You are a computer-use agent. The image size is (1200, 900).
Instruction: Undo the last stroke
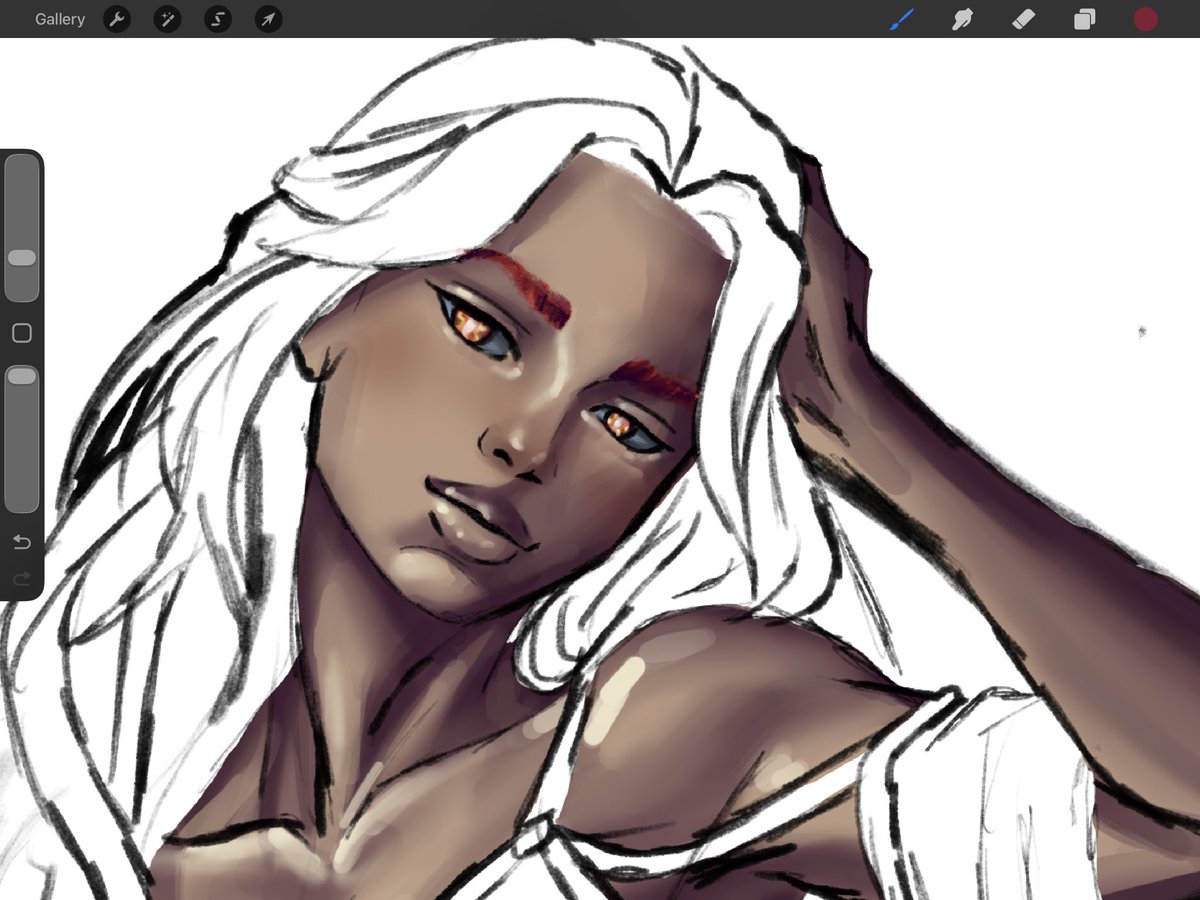[22, 542]
